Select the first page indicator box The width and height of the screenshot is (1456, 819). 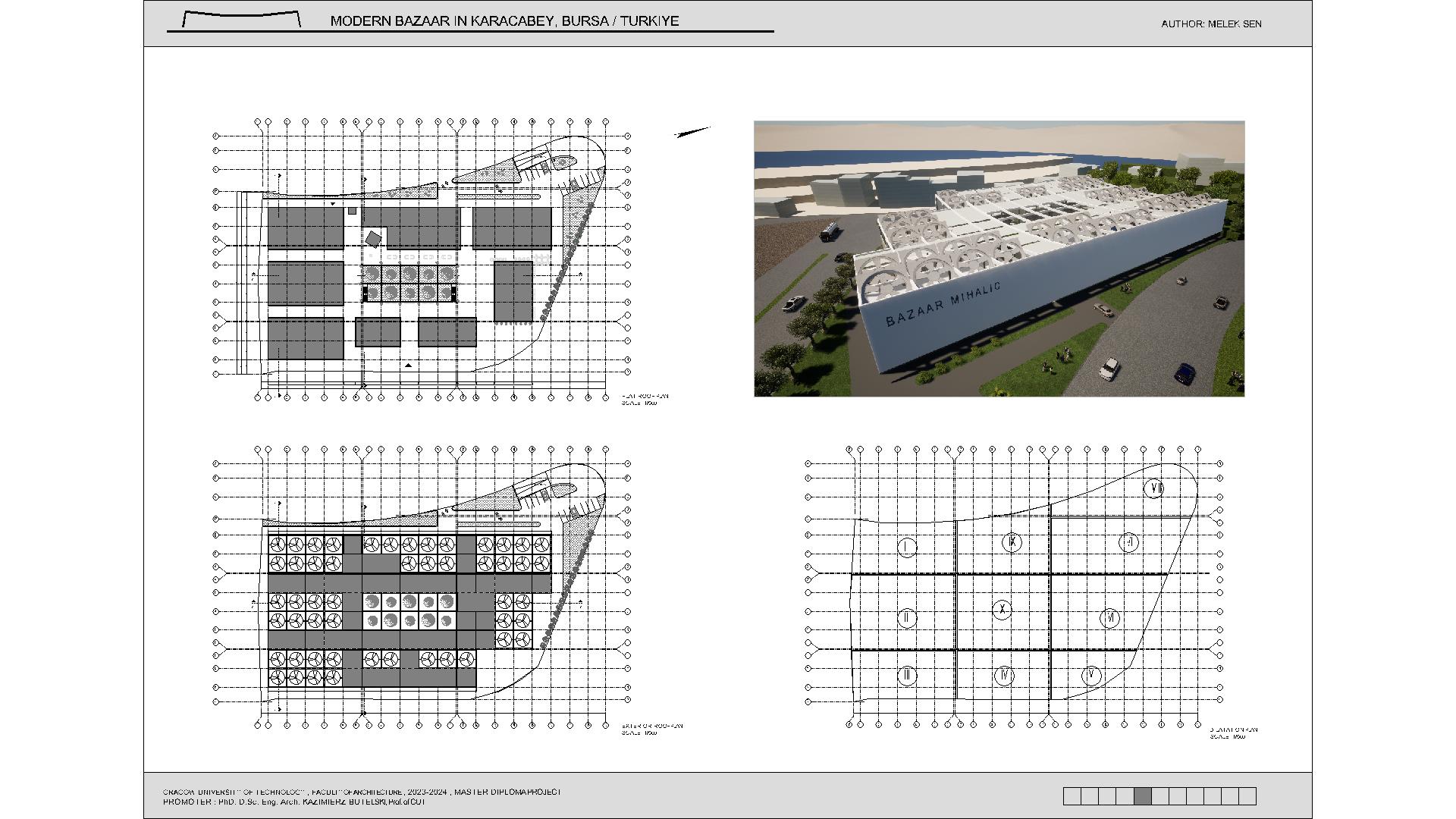pos(1072,795)
